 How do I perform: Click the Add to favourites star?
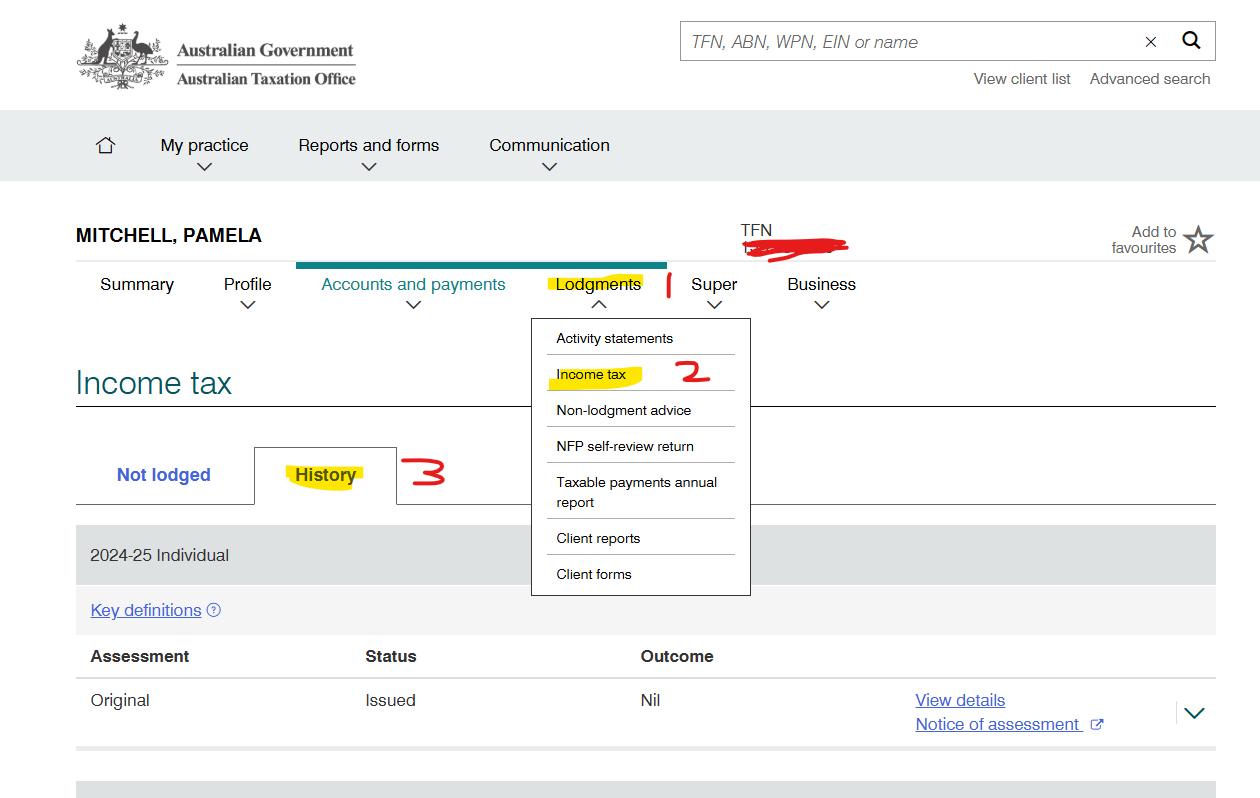click(1197, 240)
